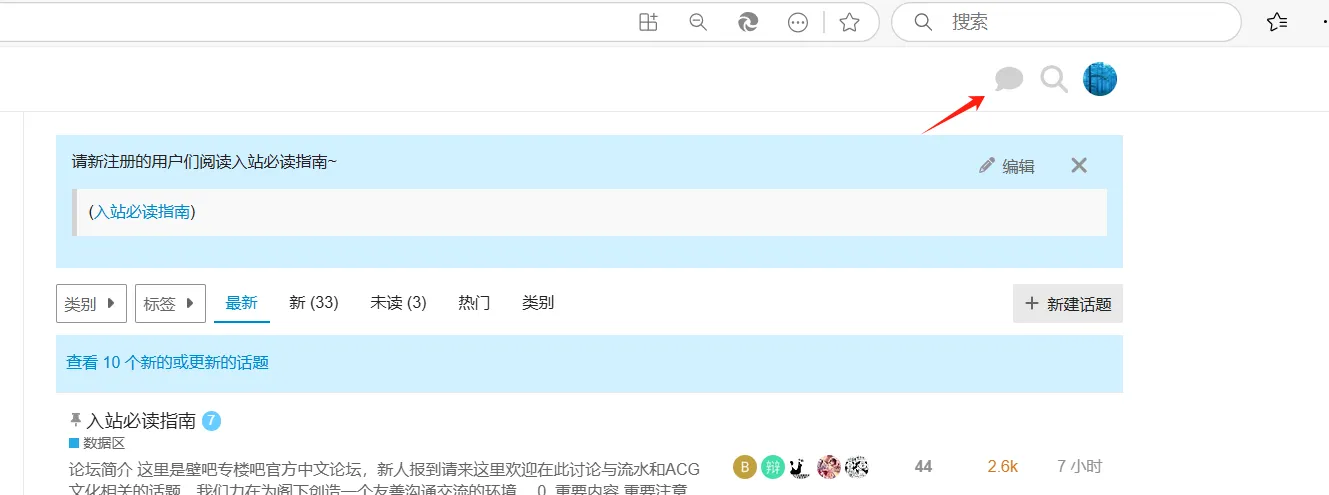Dismiss the blue welcome banner with X
Image resolution: width=1329 pixels, height=495 pixels.
click(1079, 165)
